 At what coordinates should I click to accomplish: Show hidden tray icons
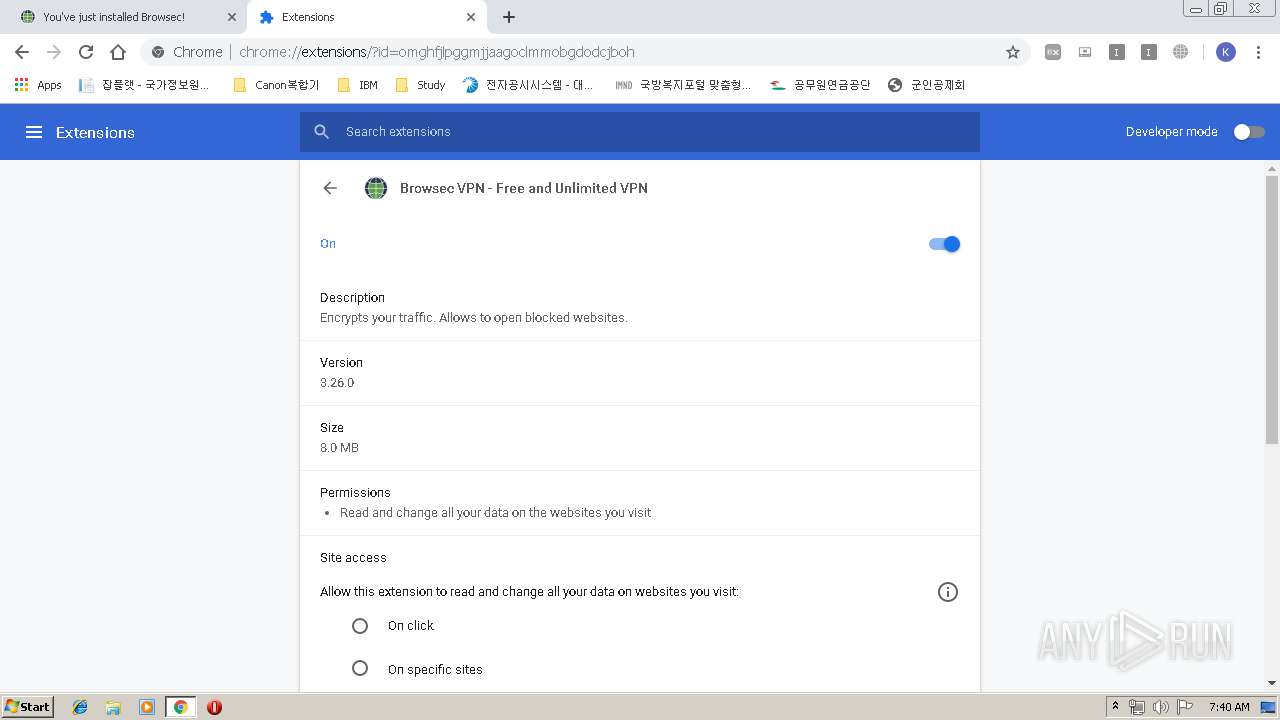tap(1115, 707)
